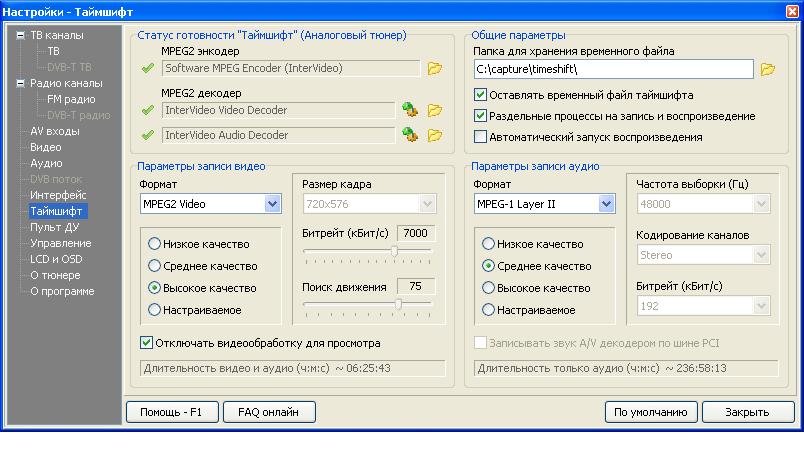Toggle Оставлять временный файл таймшифта checkbox

(x=481, y=96)
